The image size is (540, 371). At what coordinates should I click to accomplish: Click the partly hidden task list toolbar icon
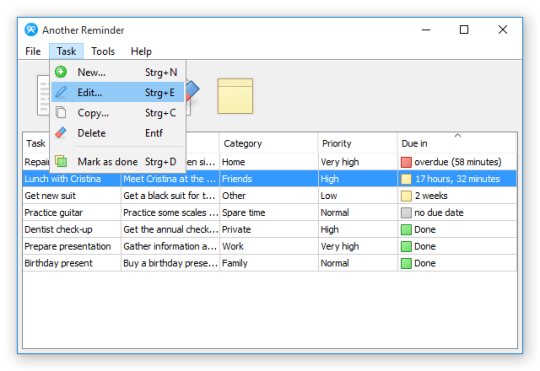43,95
